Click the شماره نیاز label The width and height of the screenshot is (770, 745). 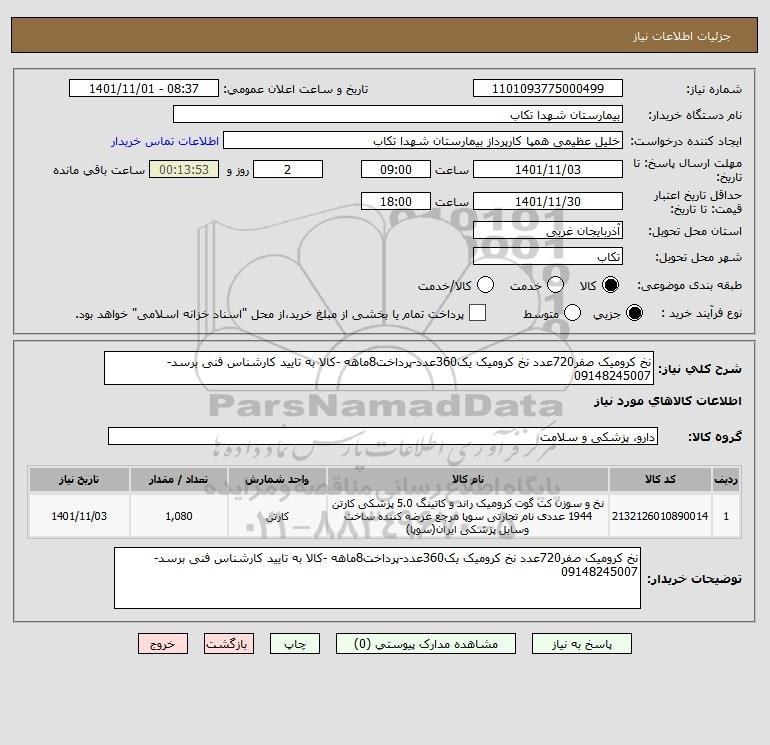pyautogui.click(x=714, y=89)
